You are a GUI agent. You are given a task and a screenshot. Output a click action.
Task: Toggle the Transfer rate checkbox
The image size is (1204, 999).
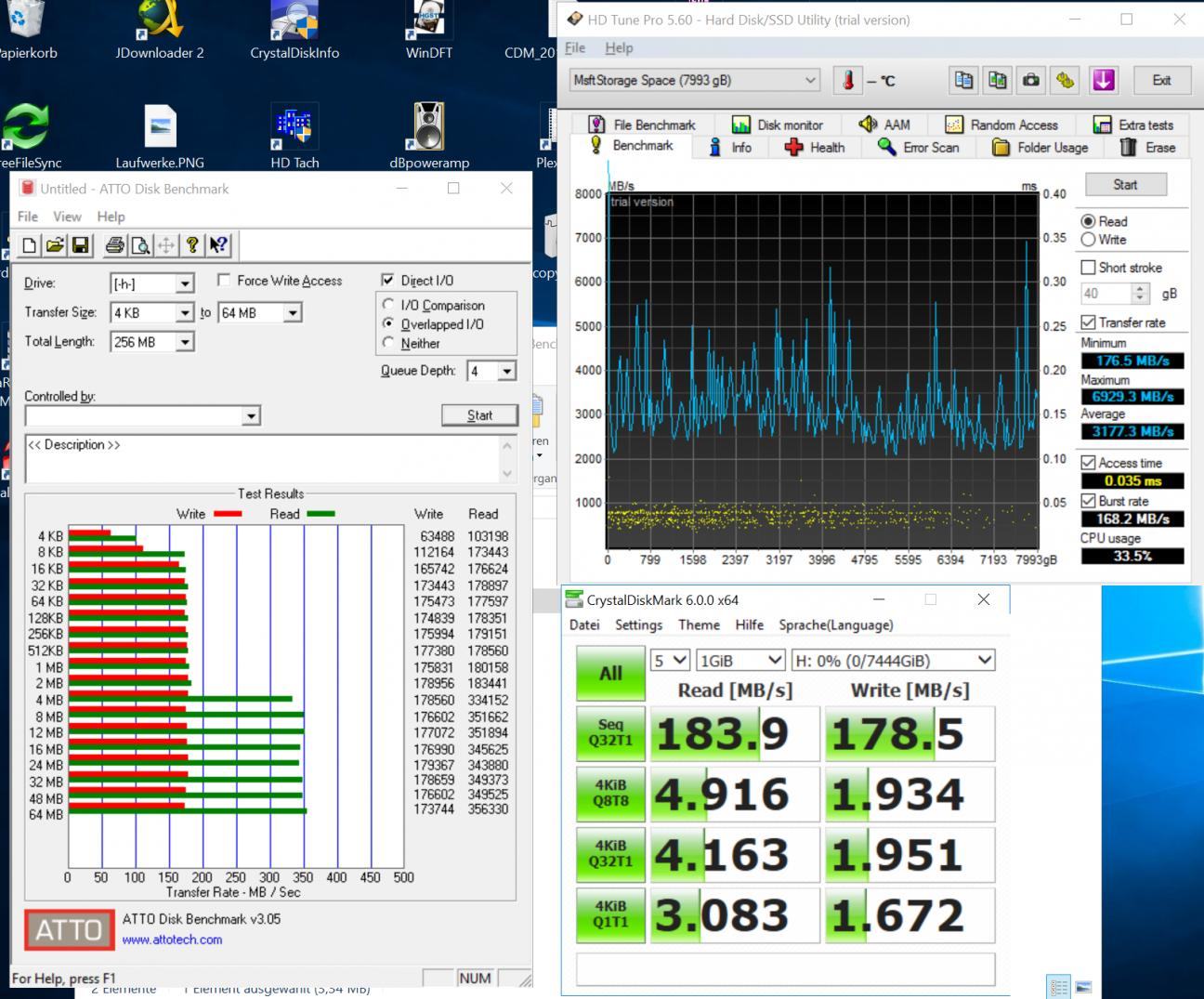pos(1088,322)
